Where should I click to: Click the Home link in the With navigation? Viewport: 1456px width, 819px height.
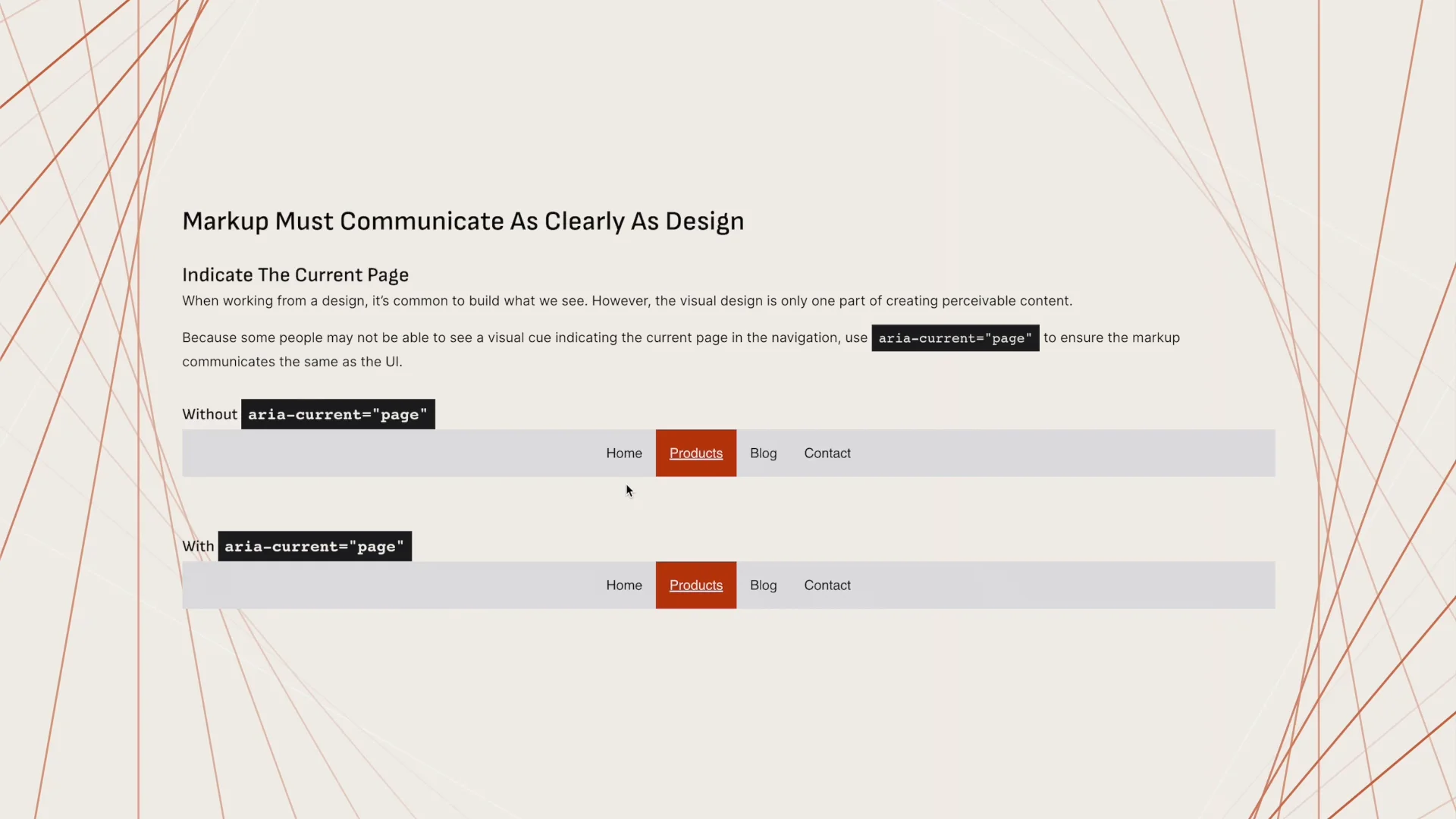click(623, 585)
